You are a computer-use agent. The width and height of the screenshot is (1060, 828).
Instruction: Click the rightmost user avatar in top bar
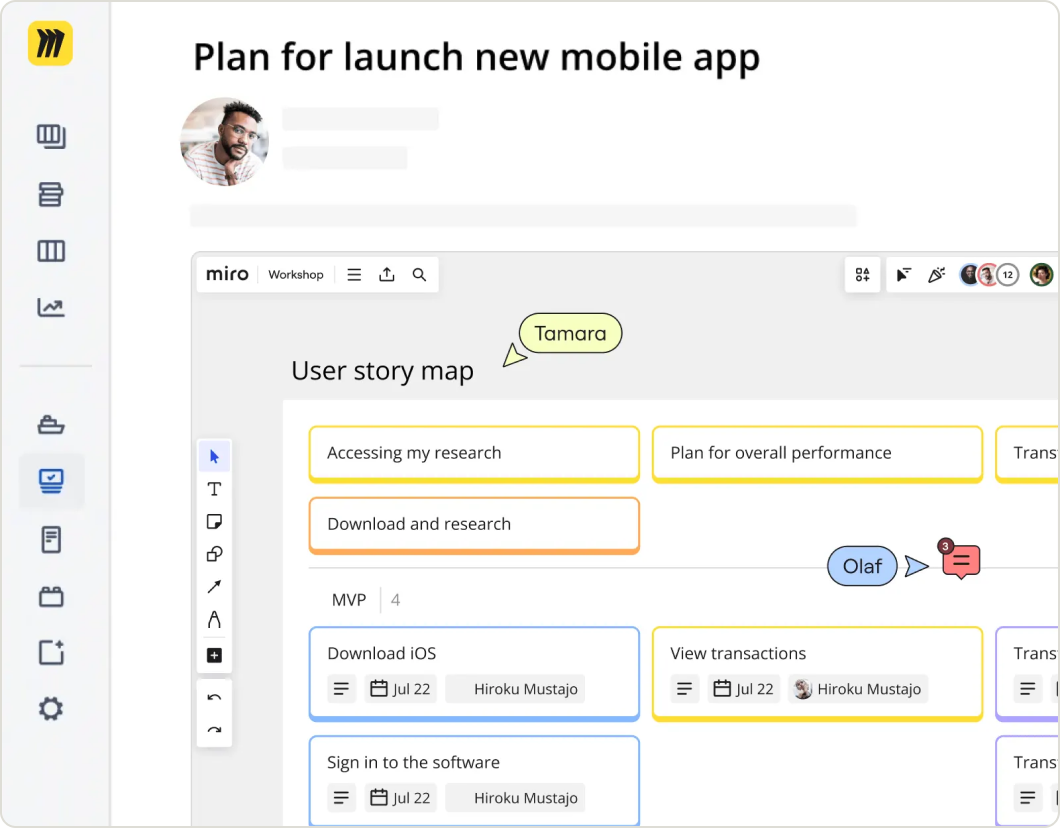tap(1042, 274)
